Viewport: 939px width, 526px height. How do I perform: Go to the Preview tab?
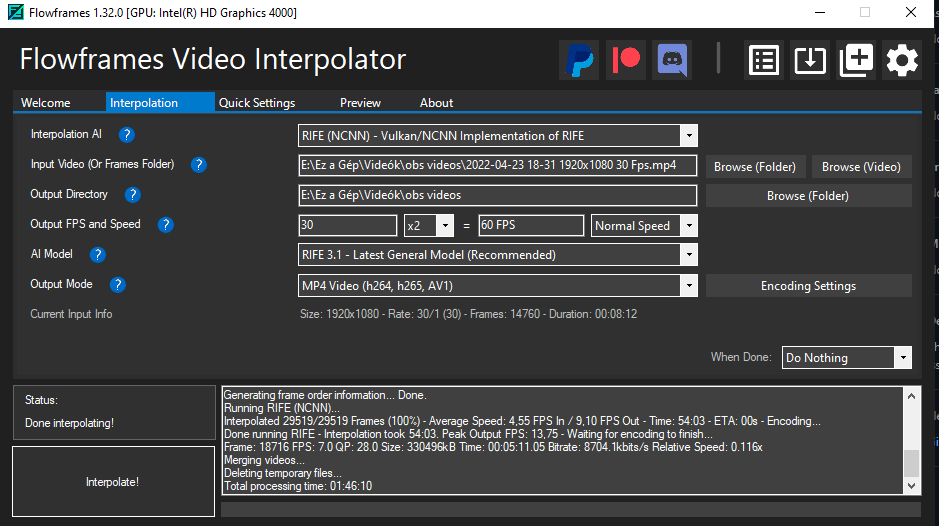point(360,102)
